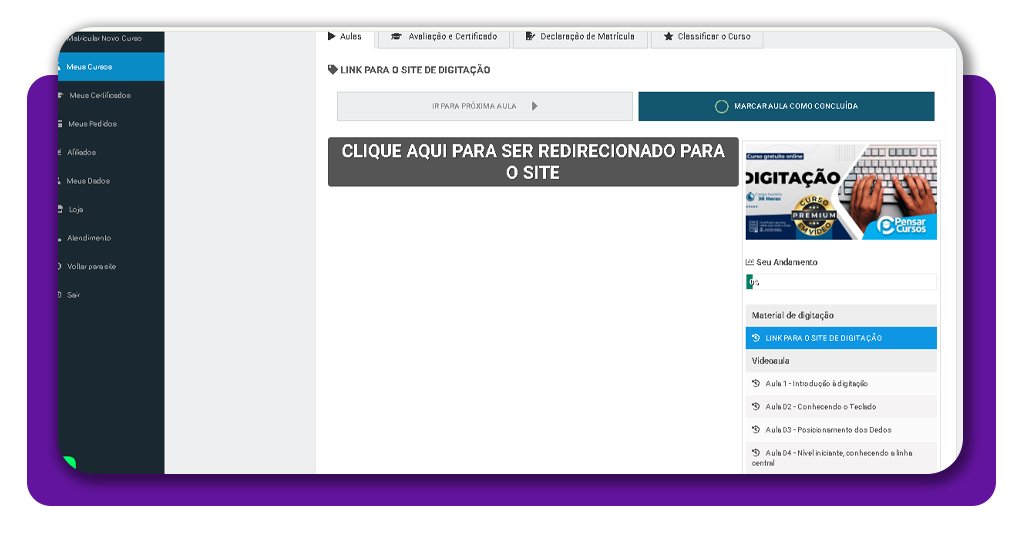The width and height of the screenshot is (1024, 536).
Task: Click Material de digitação section header
Action: 841,315
